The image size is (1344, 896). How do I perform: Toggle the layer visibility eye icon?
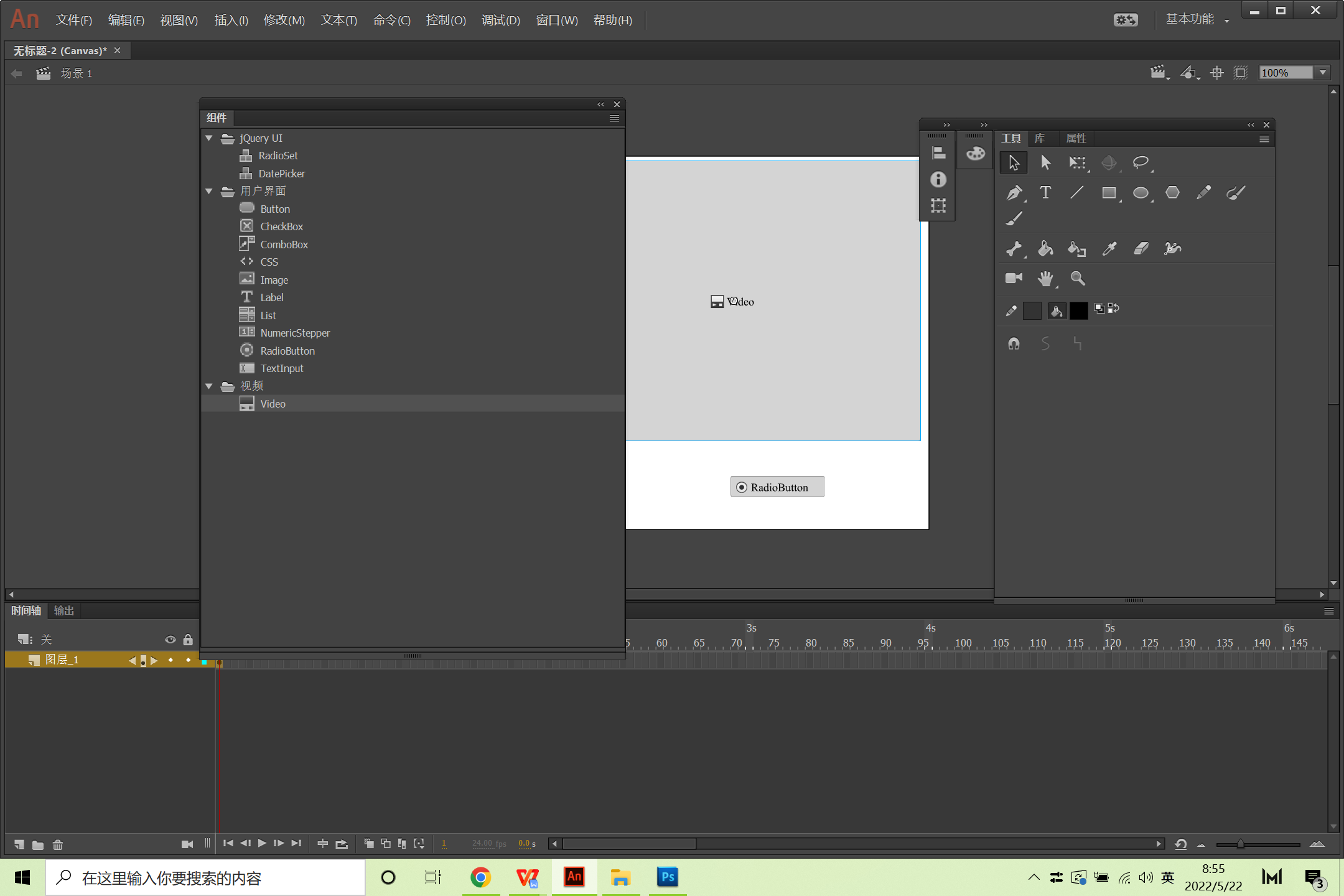click(170, 640)
